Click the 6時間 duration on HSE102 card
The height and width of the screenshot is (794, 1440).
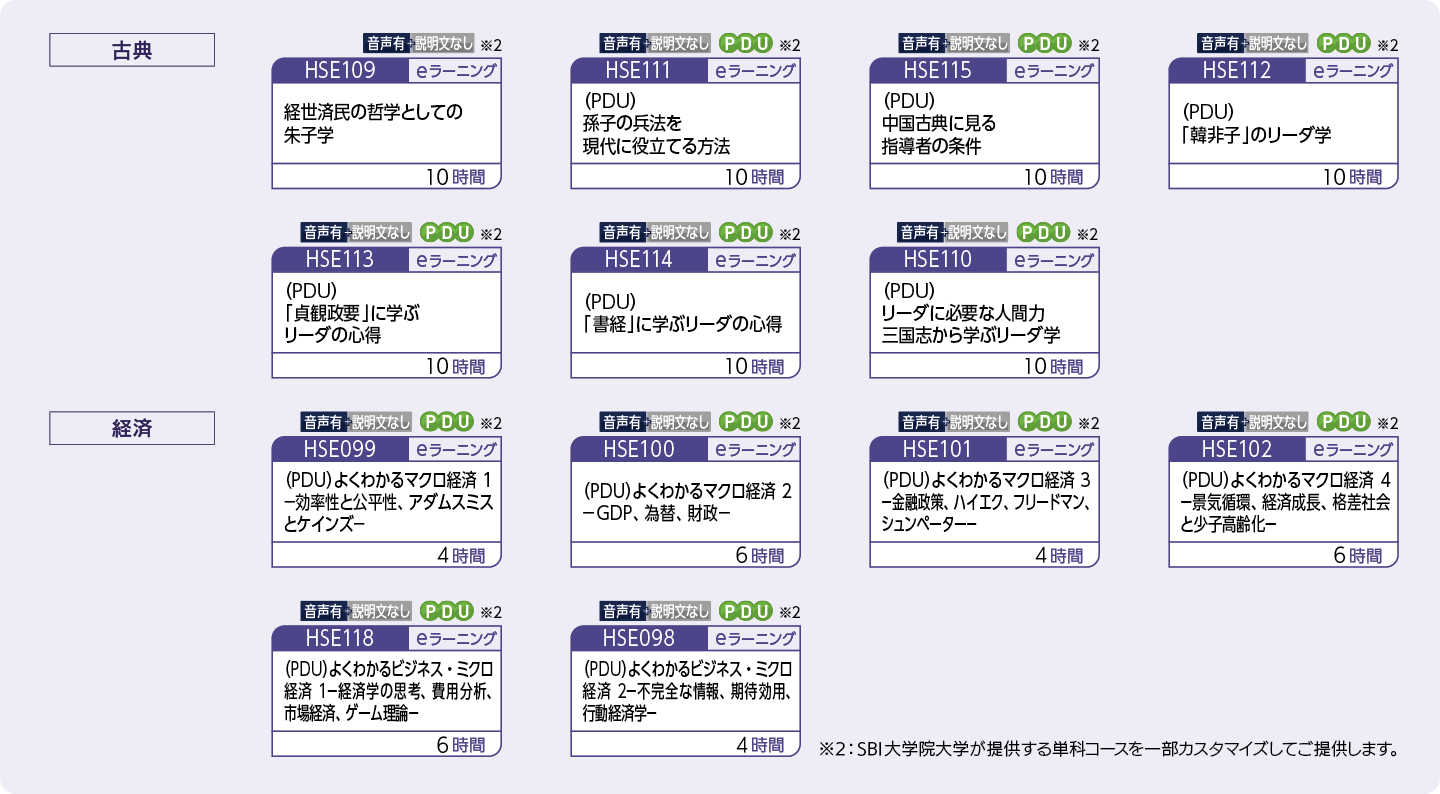click(x=1358, y=556)
